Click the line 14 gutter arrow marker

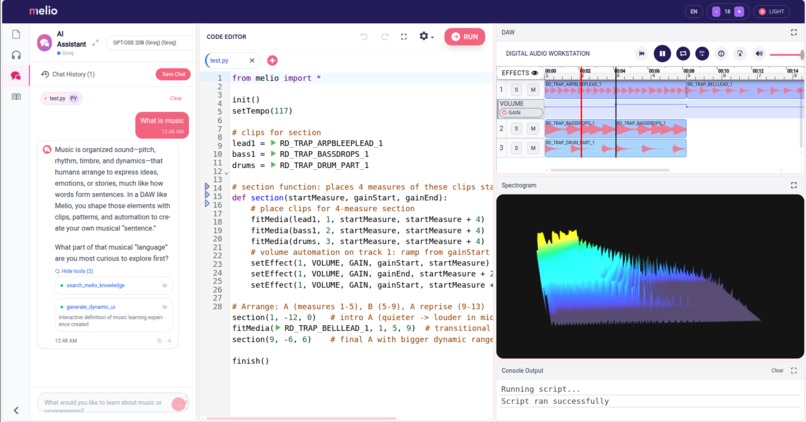click(x=207, y=187)
